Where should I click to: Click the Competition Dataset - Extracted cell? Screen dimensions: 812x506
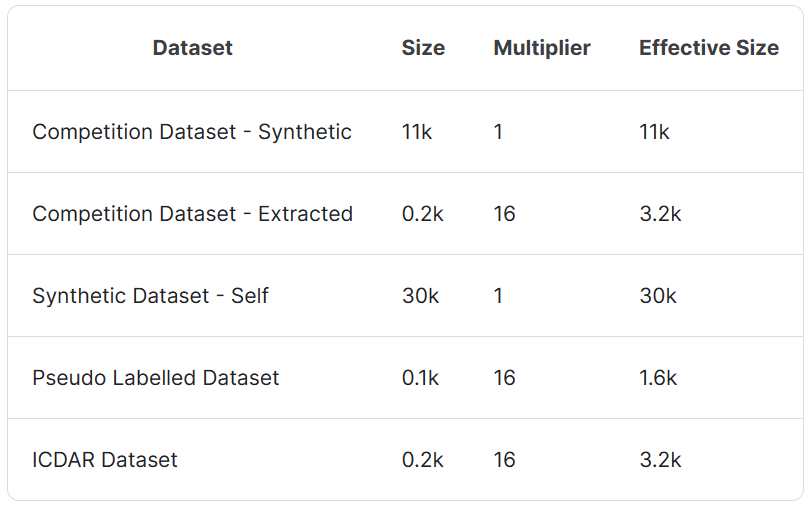pyautogui.click(x=192, y=214)
